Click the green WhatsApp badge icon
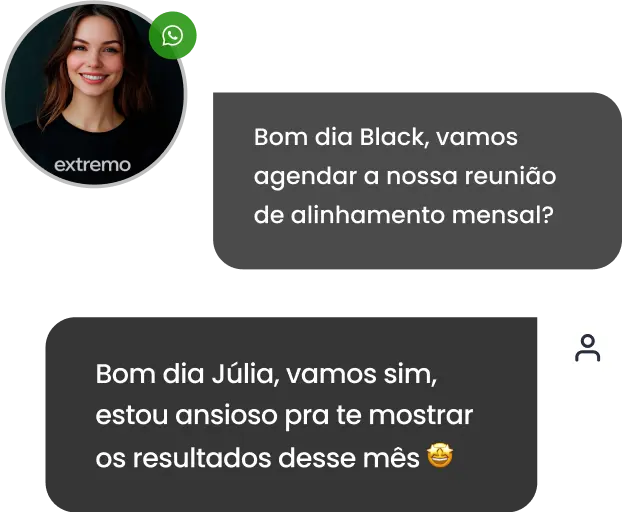The height and width of the screenshot is (513, 623). [172, 35]
